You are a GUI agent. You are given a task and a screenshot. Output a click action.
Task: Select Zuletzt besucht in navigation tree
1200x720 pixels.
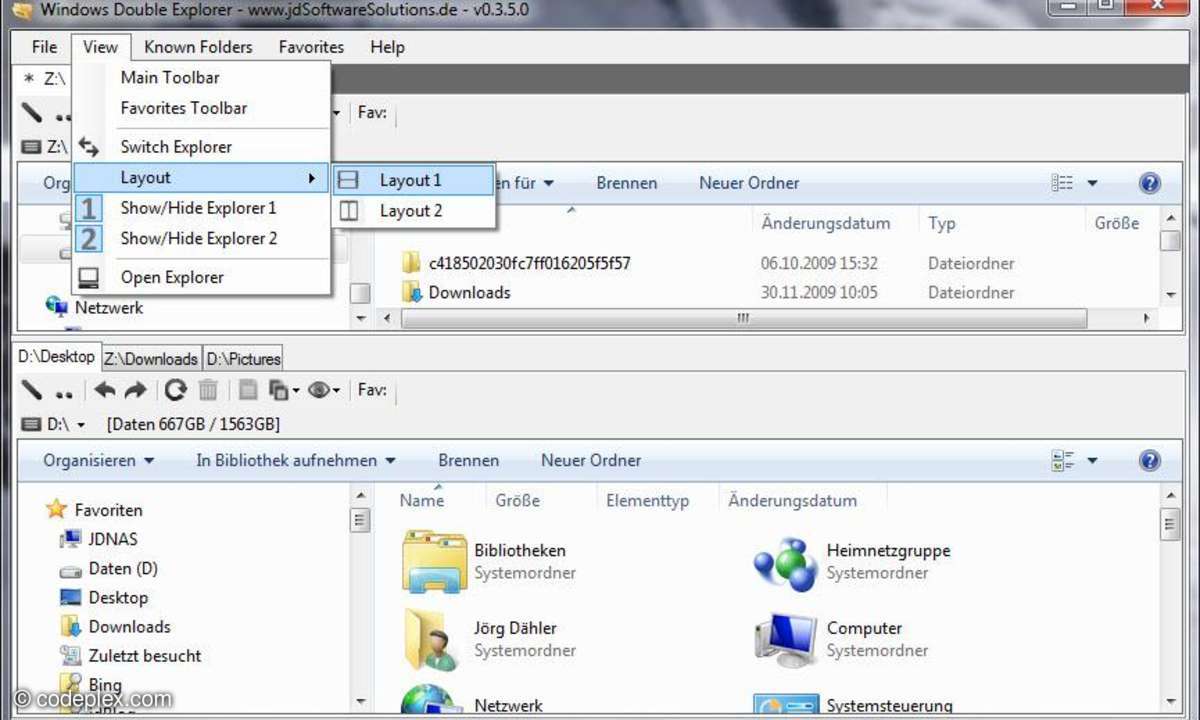click(145, 656)
